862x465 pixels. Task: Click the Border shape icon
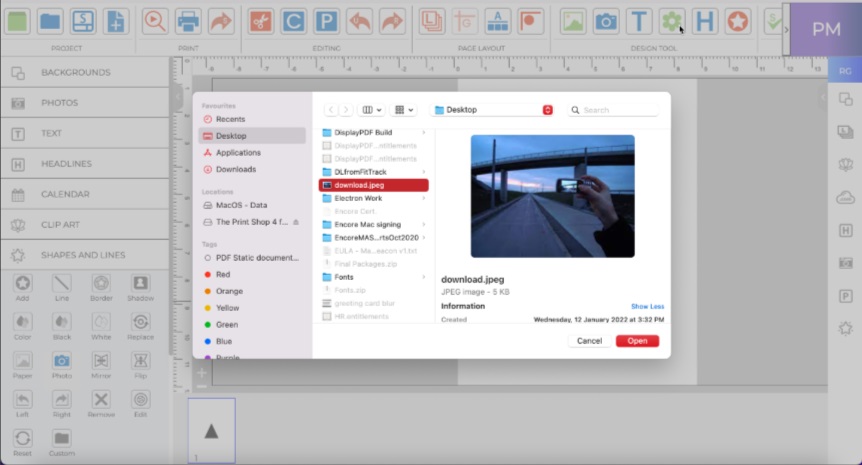[x=101, y=284]
